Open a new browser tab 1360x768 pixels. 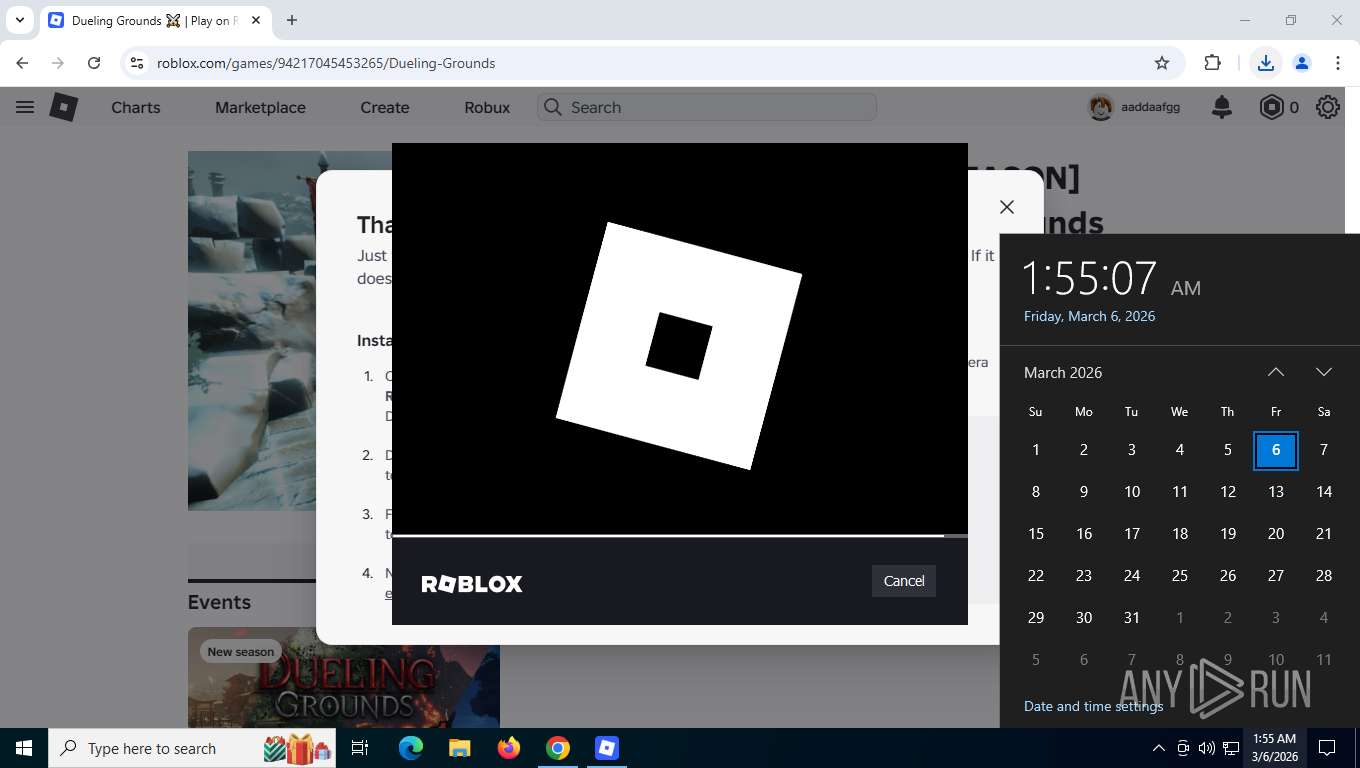292,20
